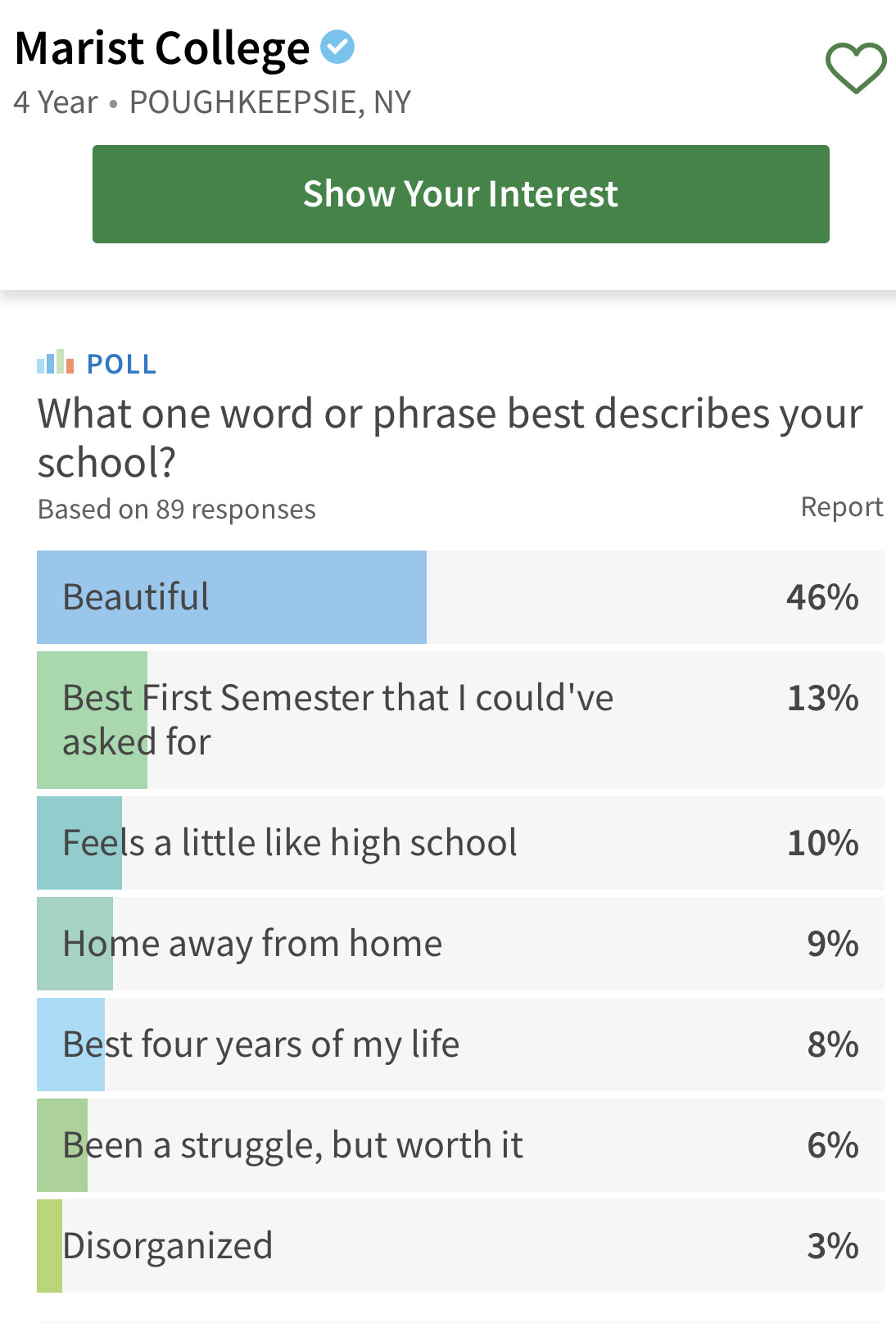Select the Beautiful poll option
896x1323 pixels.
(460, 597)
